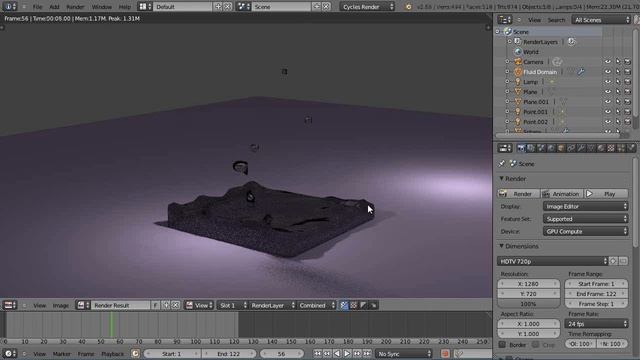
Task: Play the timeline animation forward
Action: [347, 353]
